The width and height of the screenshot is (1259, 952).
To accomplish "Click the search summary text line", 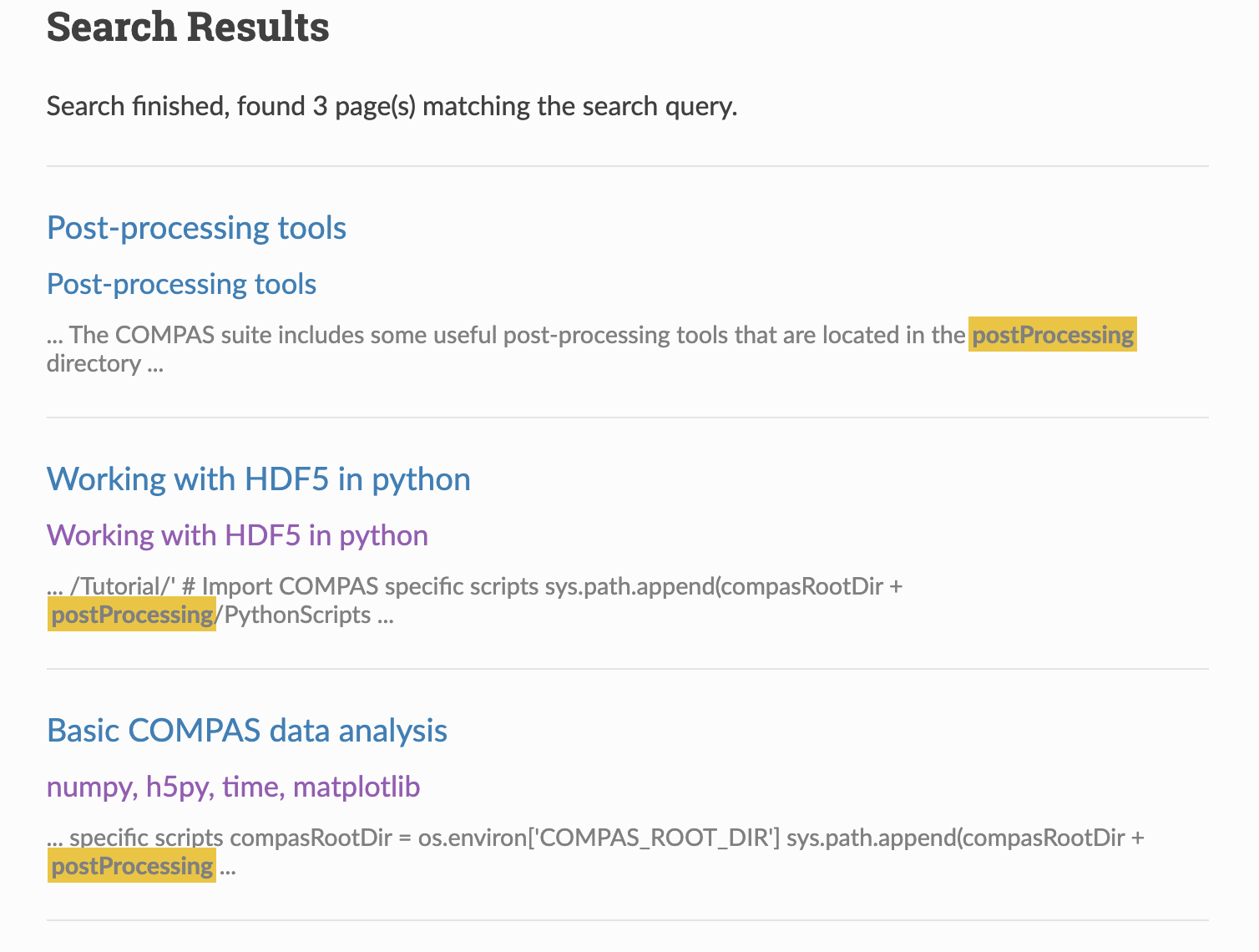I will pyautogui.click(x=392, y=106).
